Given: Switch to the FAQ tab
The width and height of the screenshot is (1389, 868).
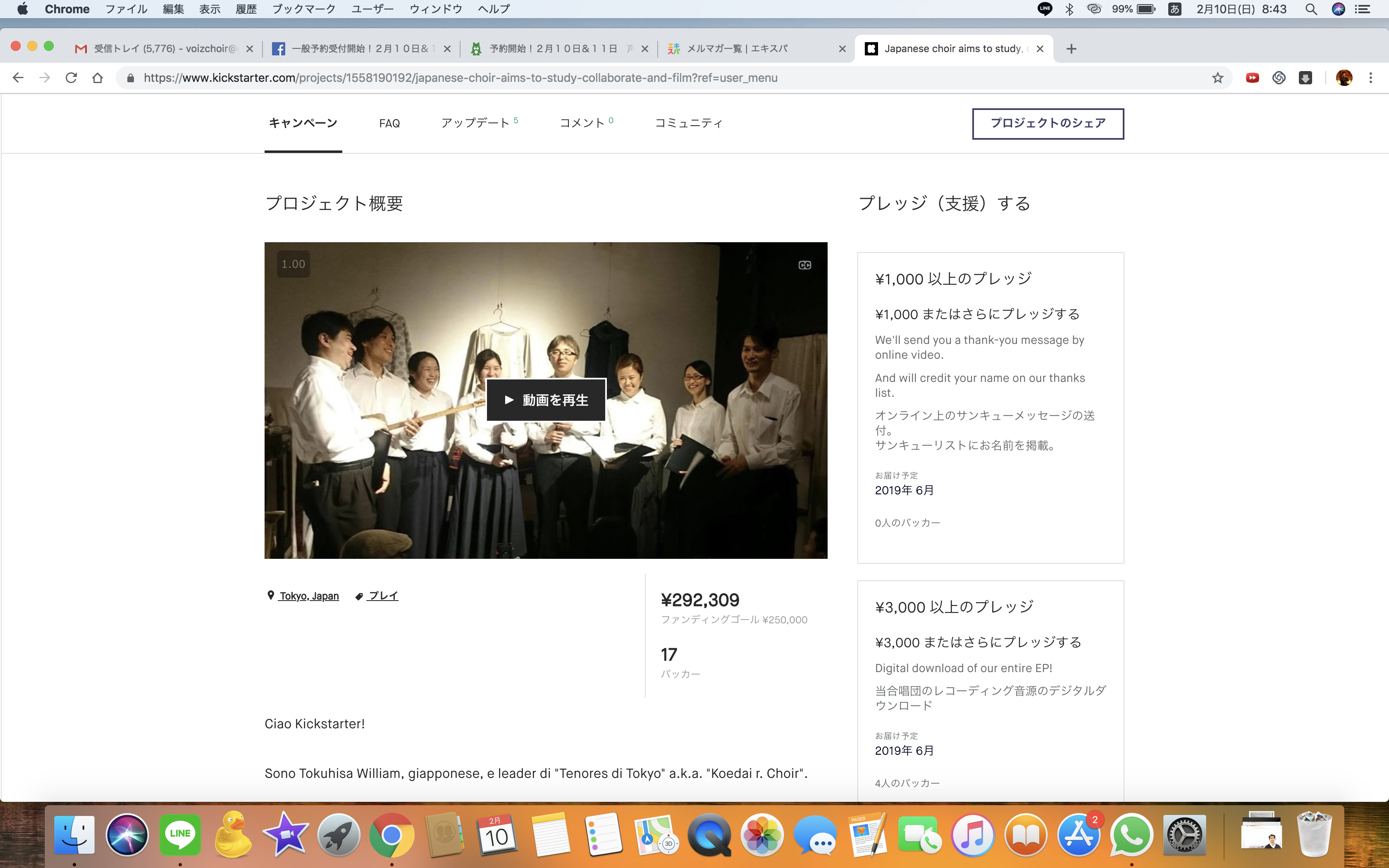Looking at the screenshot, I should [x=389, y=124].
